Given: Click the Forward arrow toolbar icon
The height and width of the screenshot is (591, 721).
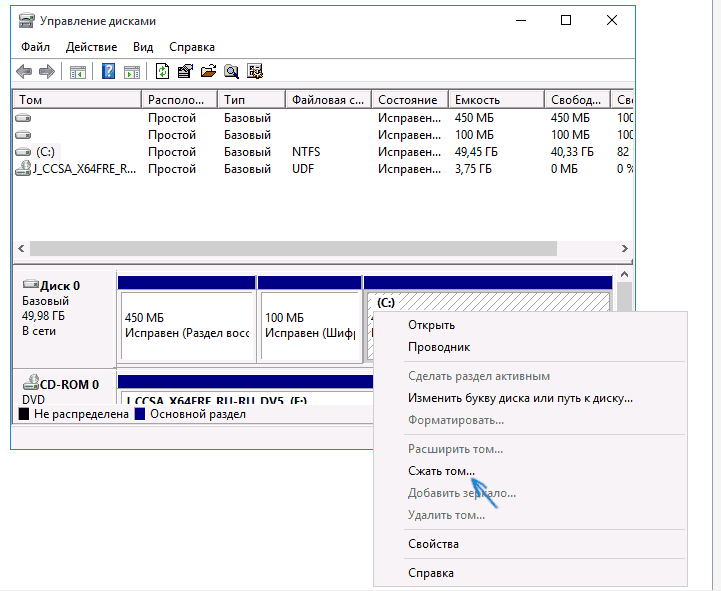Looking at the screenshot, I should pos(47,71).
